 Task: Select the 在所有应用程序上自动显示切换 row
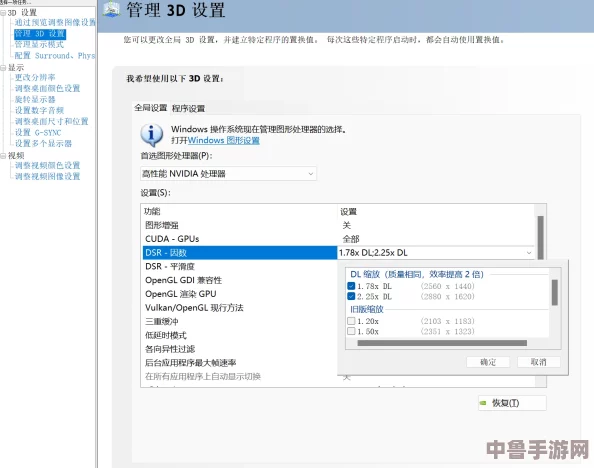240,376
